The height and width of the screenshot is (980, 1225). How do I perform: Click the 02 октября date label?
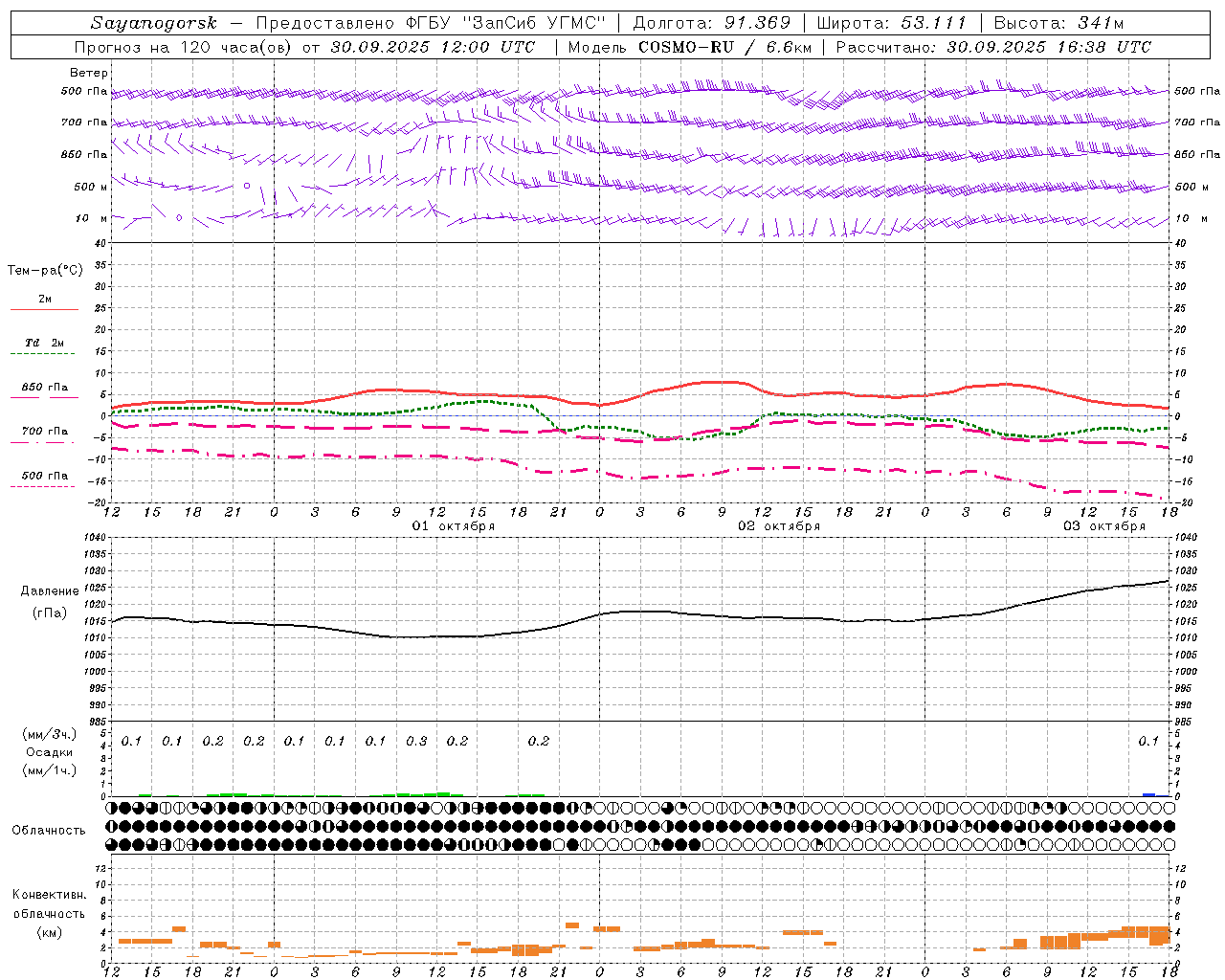(779, 526)
